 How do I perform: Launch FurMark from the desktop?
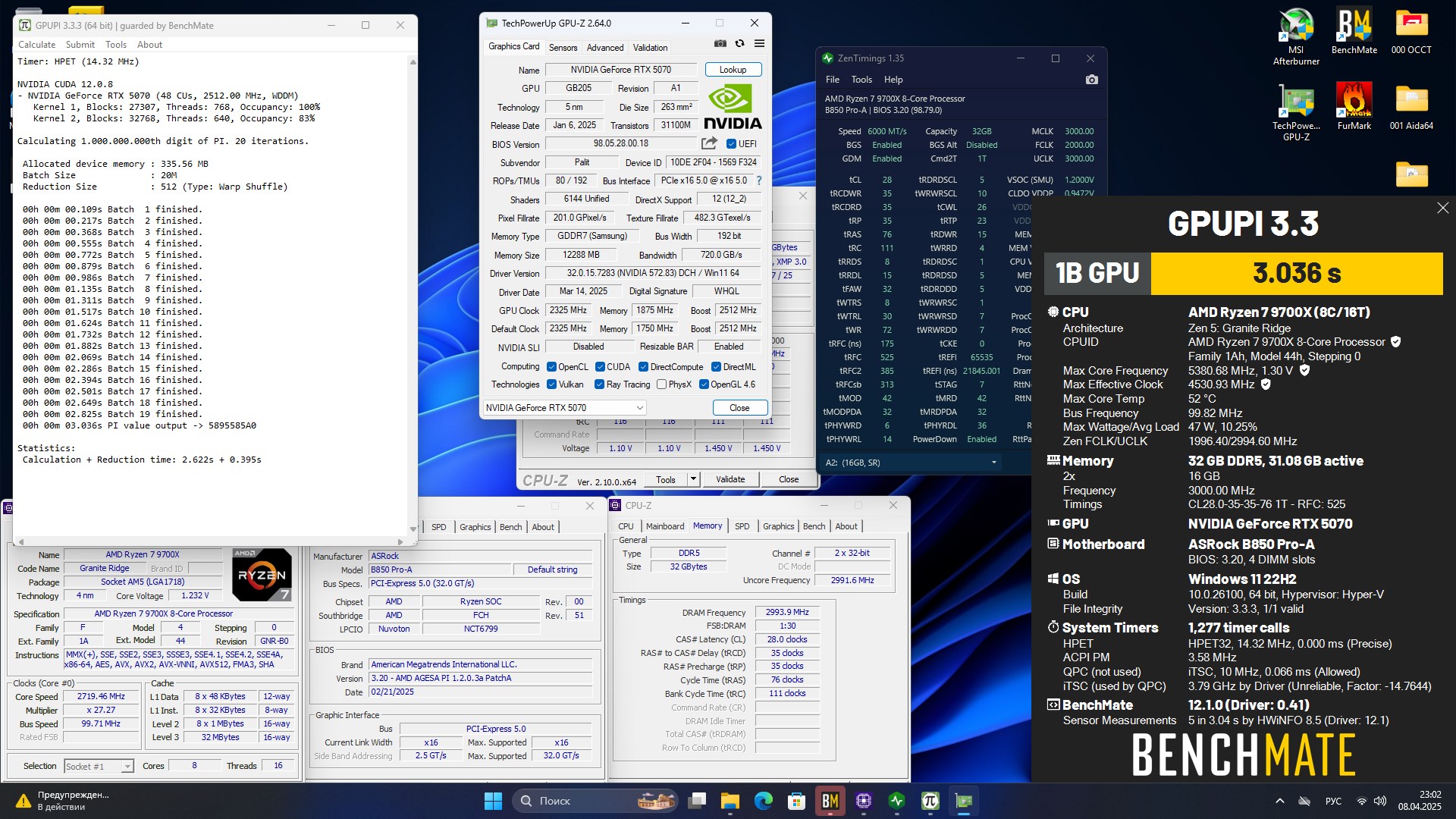click(1354, 107)
